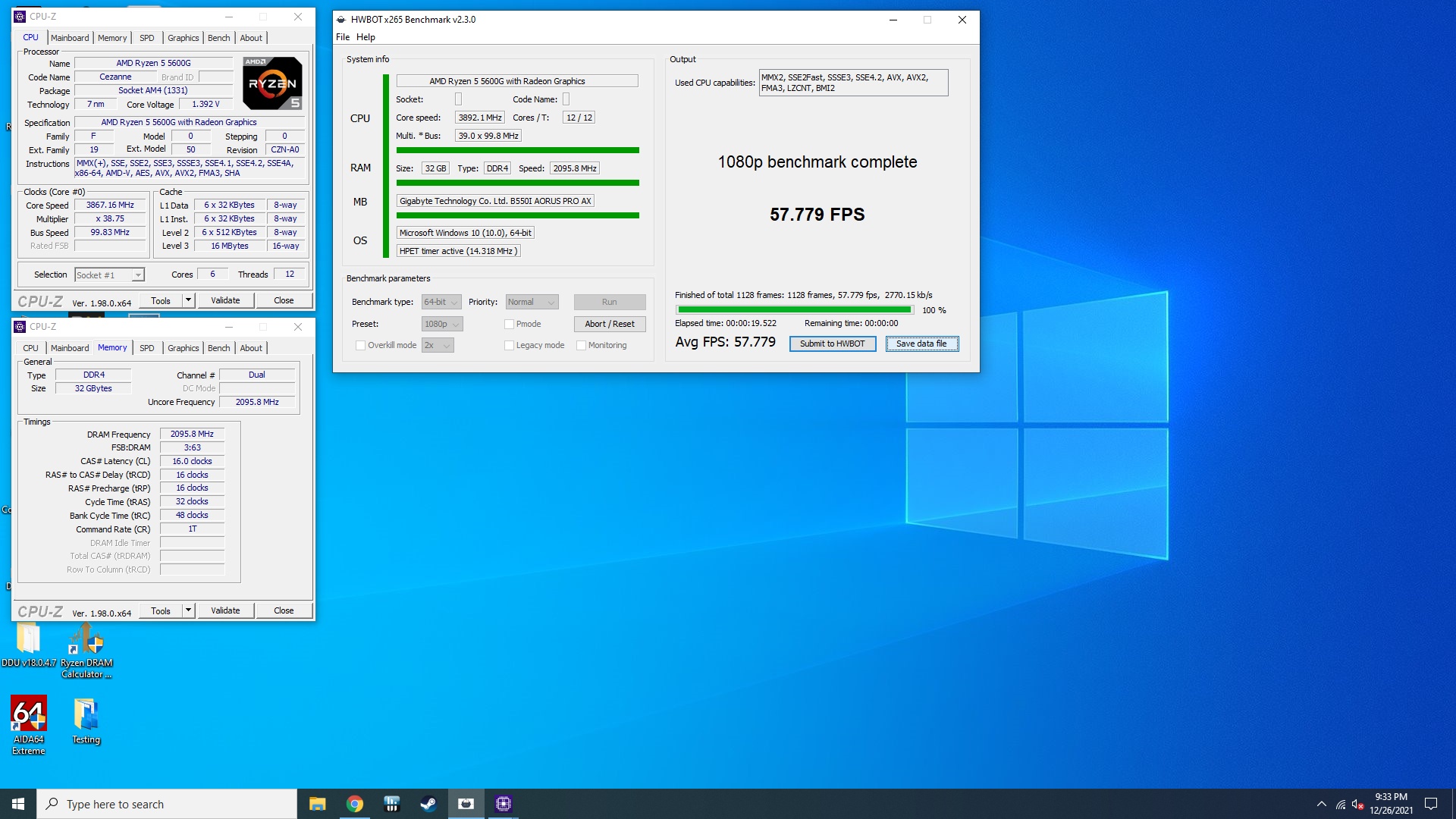Click the Used CPU capabilities text box
1456x819 pixels.
click(853, 83)
